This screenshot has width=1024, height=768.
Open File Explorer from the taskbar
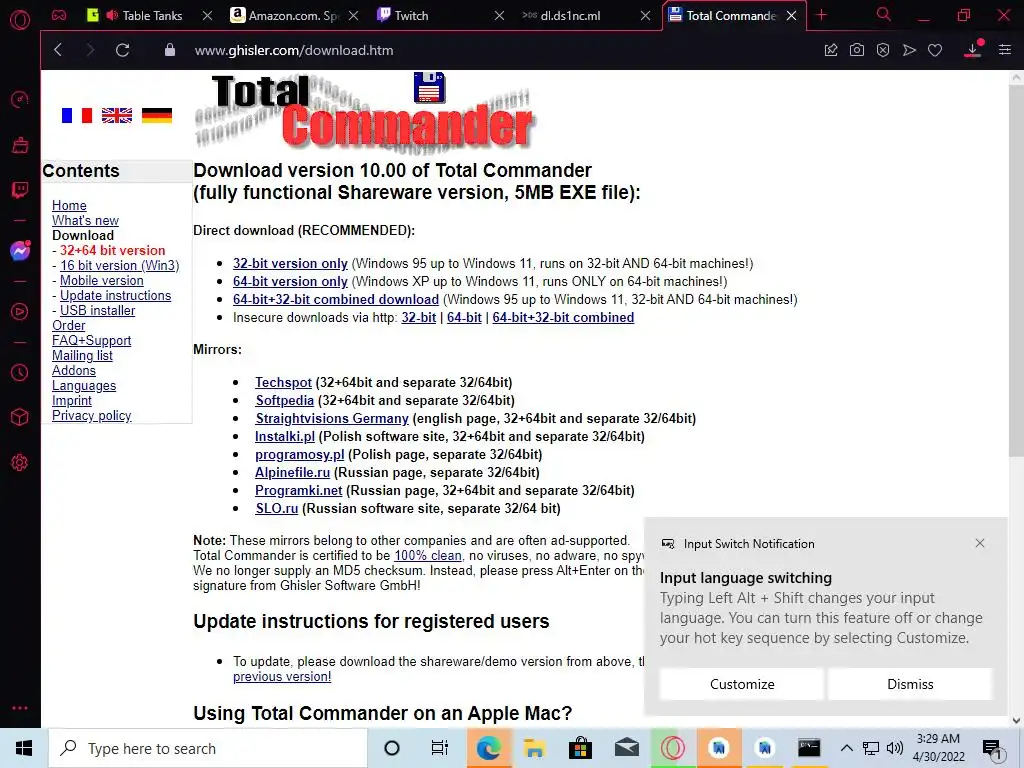pos(534,748)
